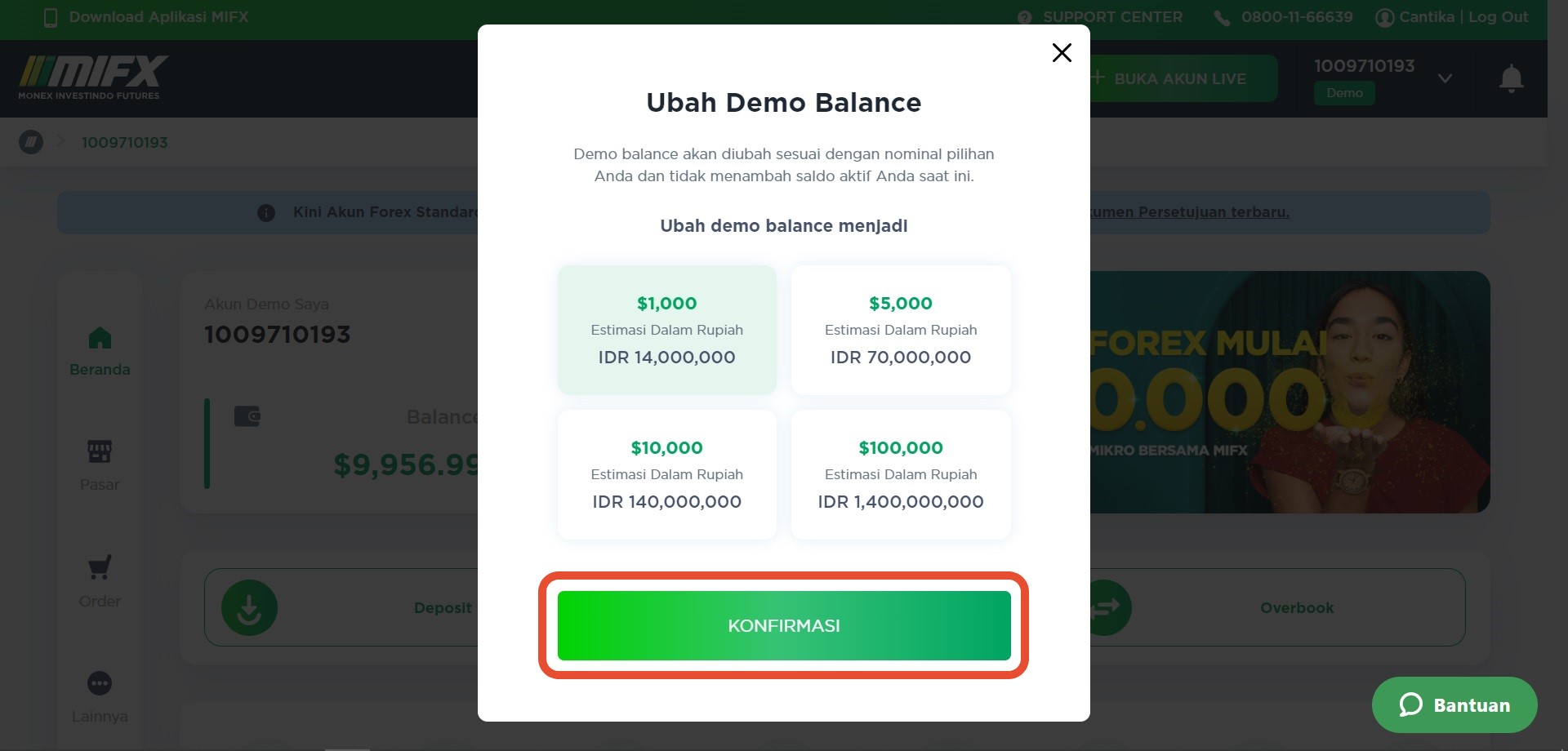The image size is (1568, 751).
Task: Click the breadcrumb home MIFX icon
Action: click(x=31, y=142)
